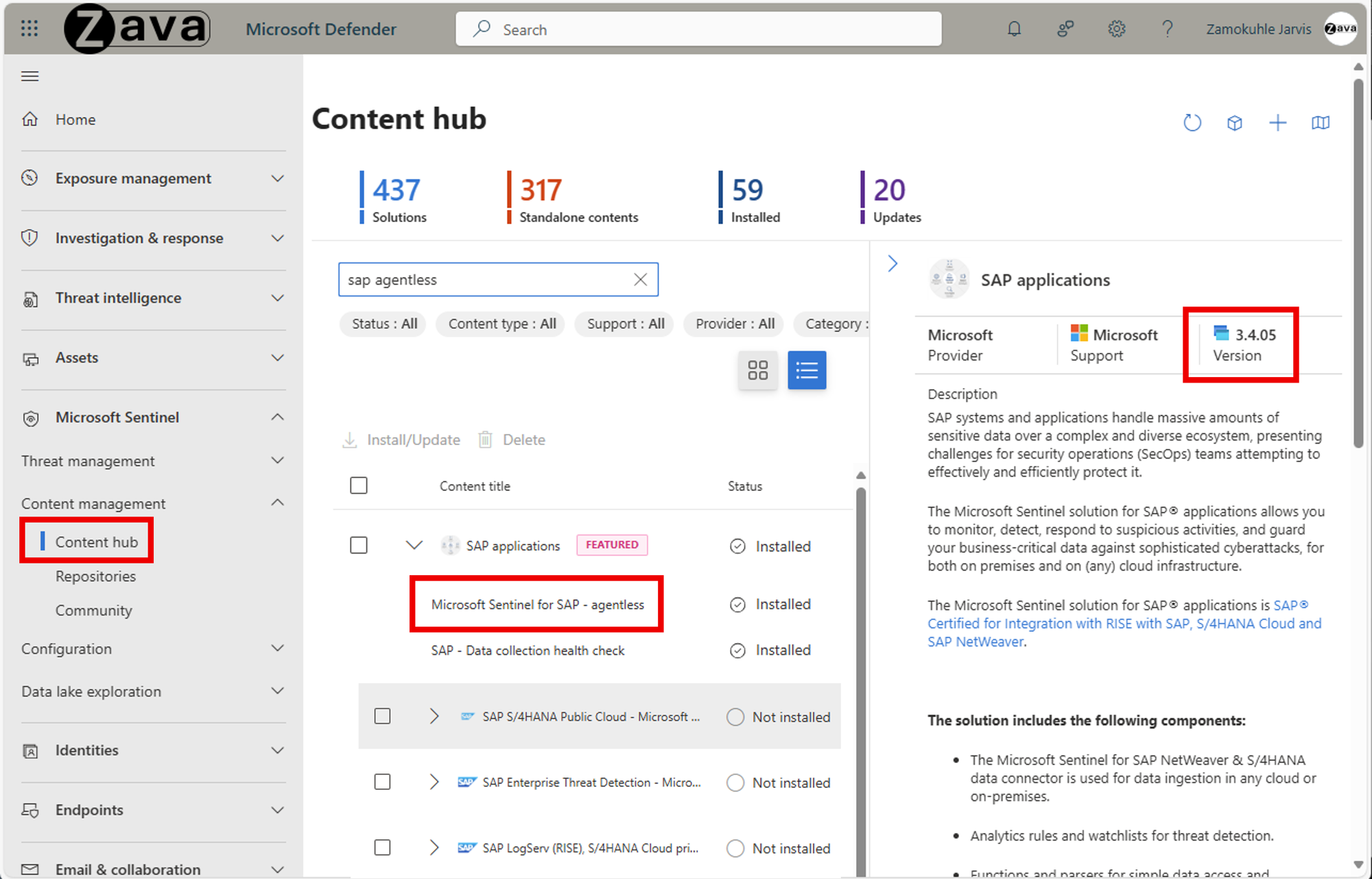Clear the sap agentless search field
The height and width of the screenshot is (879, 1372).
point(640,279)
